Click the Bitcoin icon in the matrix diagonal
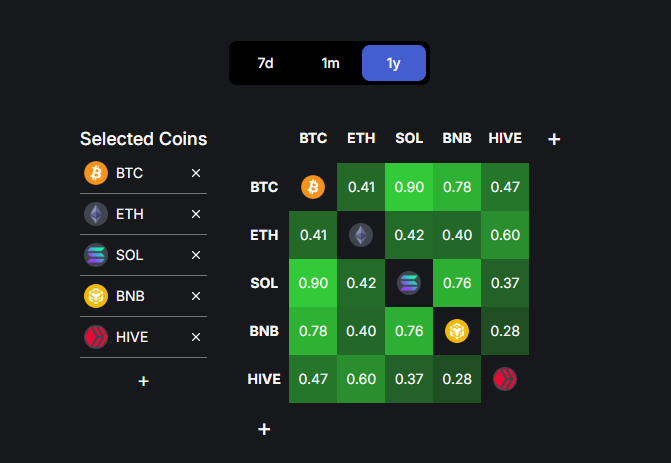Image resolution: width=671 pixels, height=463 pixels. 313,187
